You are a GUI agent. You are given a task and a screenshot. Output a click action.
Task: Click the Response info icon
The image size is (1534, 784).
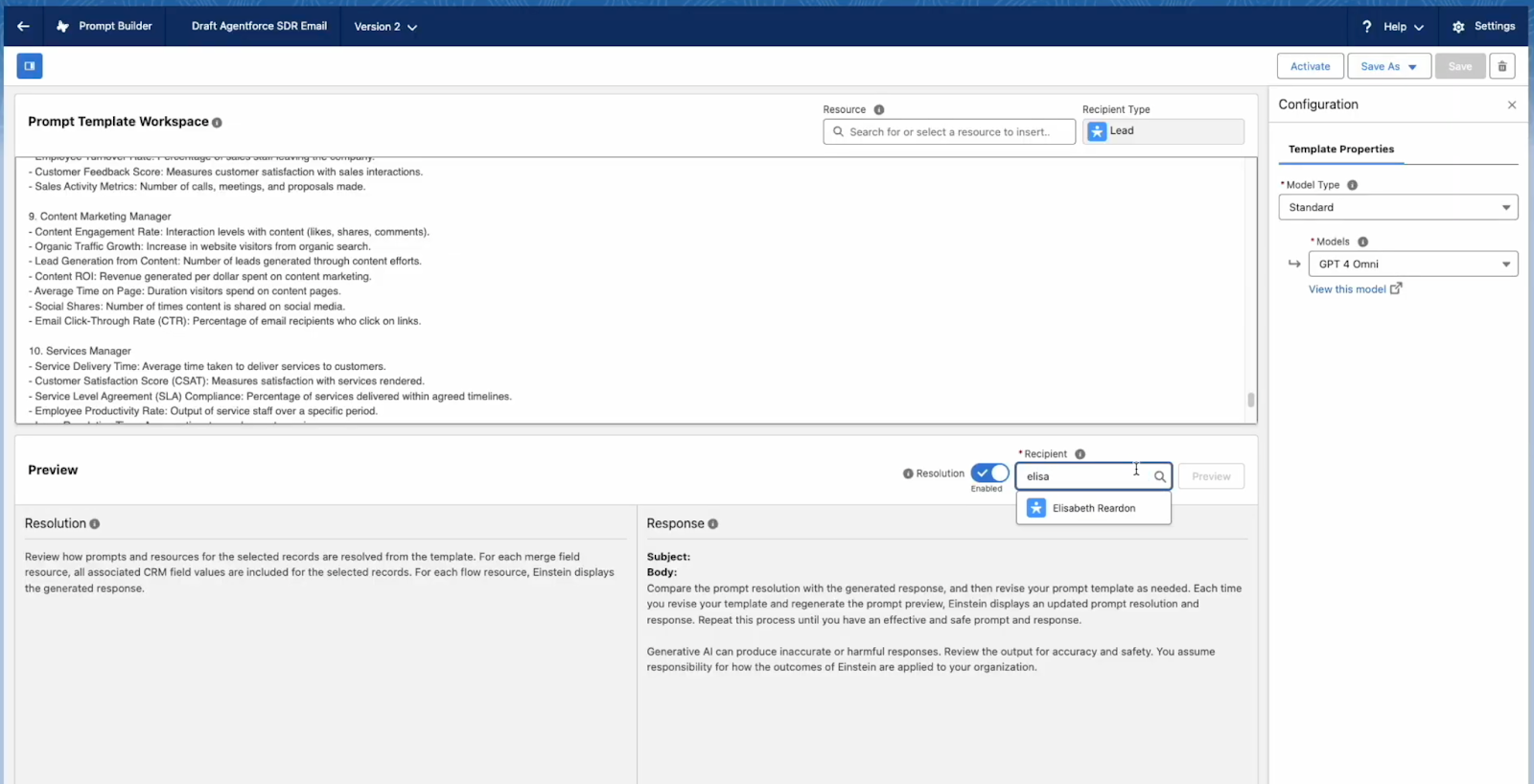click(712, 524)
